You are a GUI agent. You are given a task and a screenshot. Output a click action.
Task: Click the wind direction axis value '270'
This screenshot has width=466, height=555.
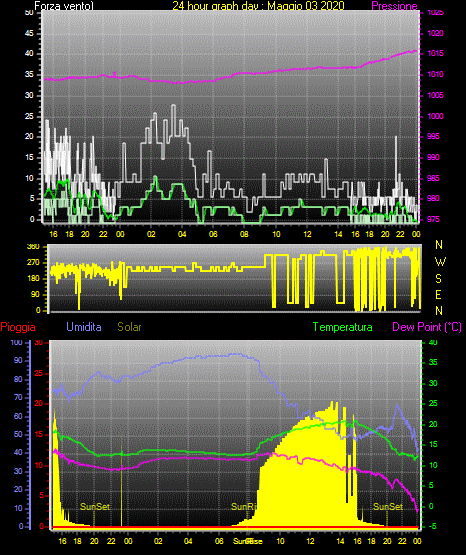[33, 263]
